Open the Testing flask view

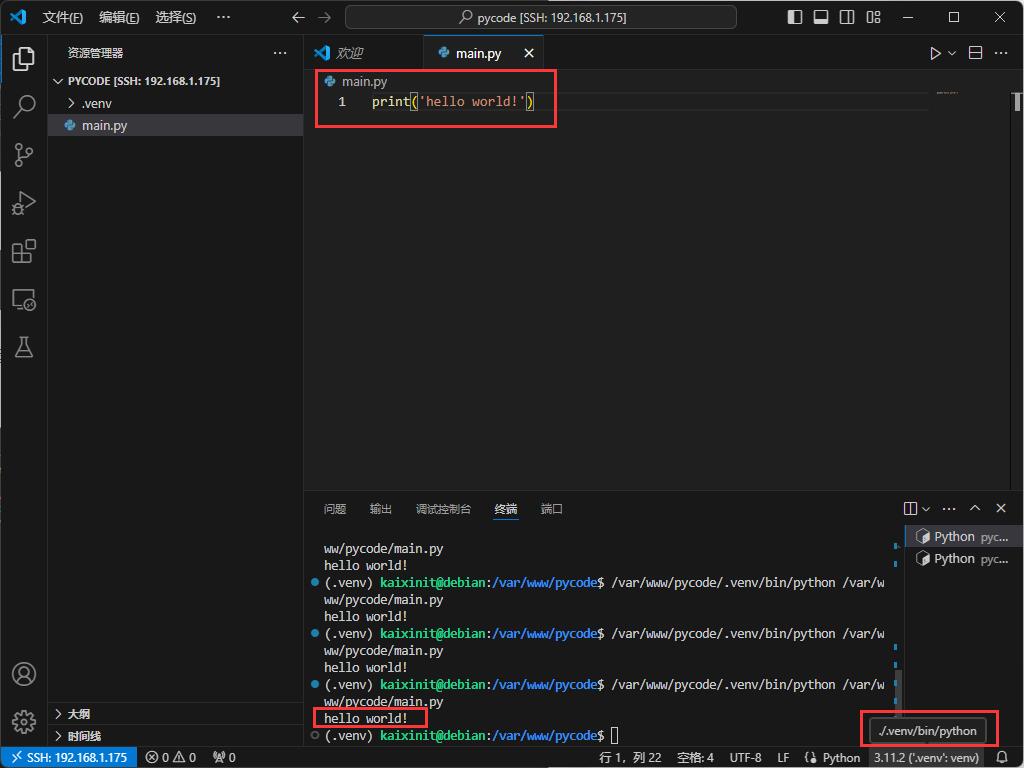[24, 347]
